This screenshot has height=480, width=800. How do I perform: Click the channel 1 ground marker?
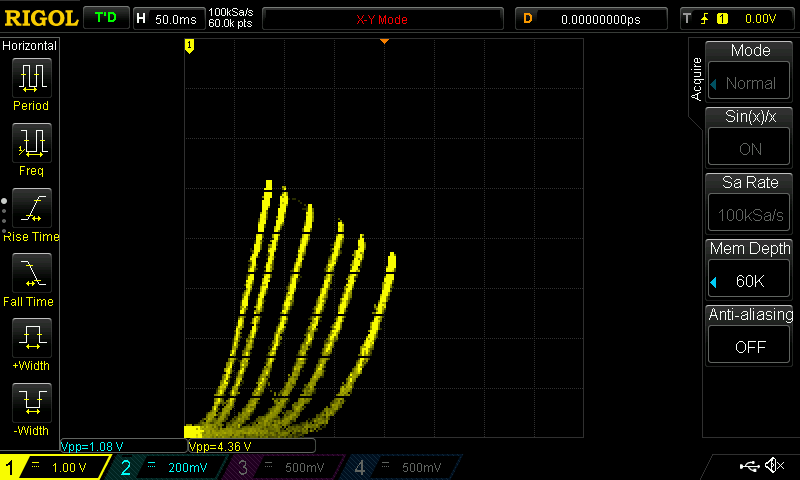tap(189, 46)
